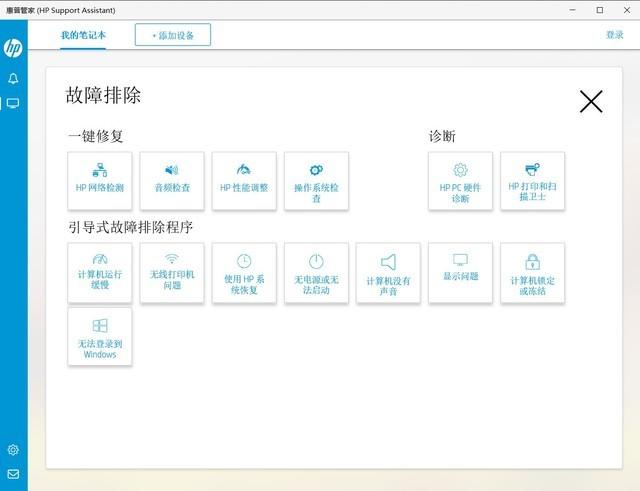640x491 pixels.
Task: Select 计算机没有声音 troubleshooter
Action: point(388,272)
